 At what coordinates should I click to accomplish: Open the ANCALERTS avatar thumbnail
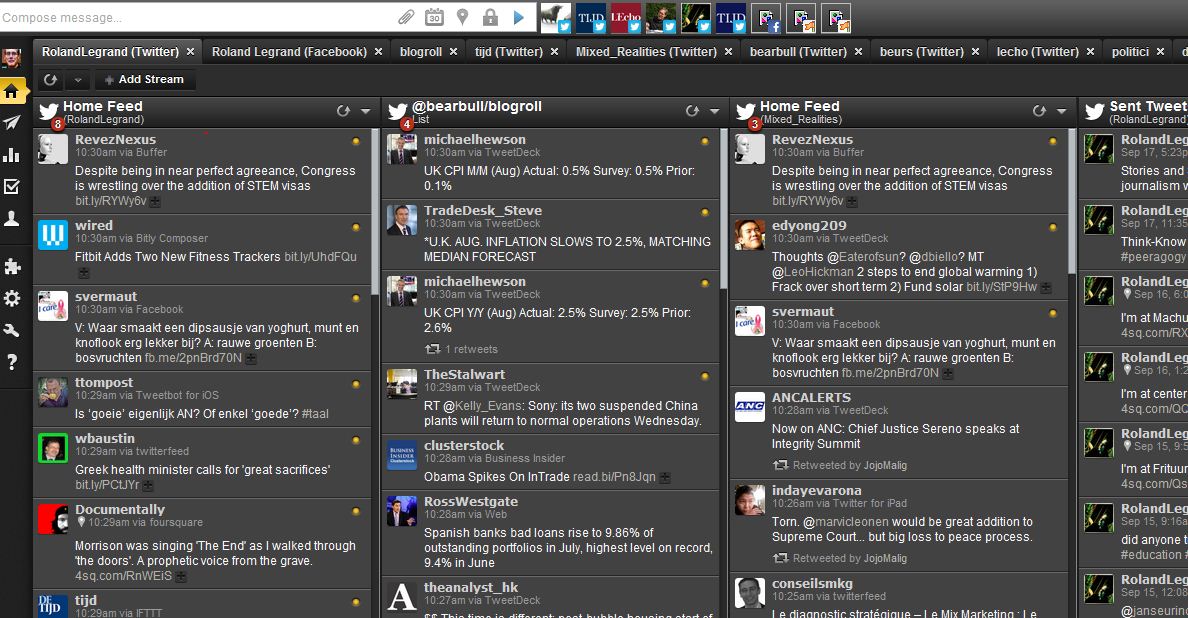[x=749, y=407]
